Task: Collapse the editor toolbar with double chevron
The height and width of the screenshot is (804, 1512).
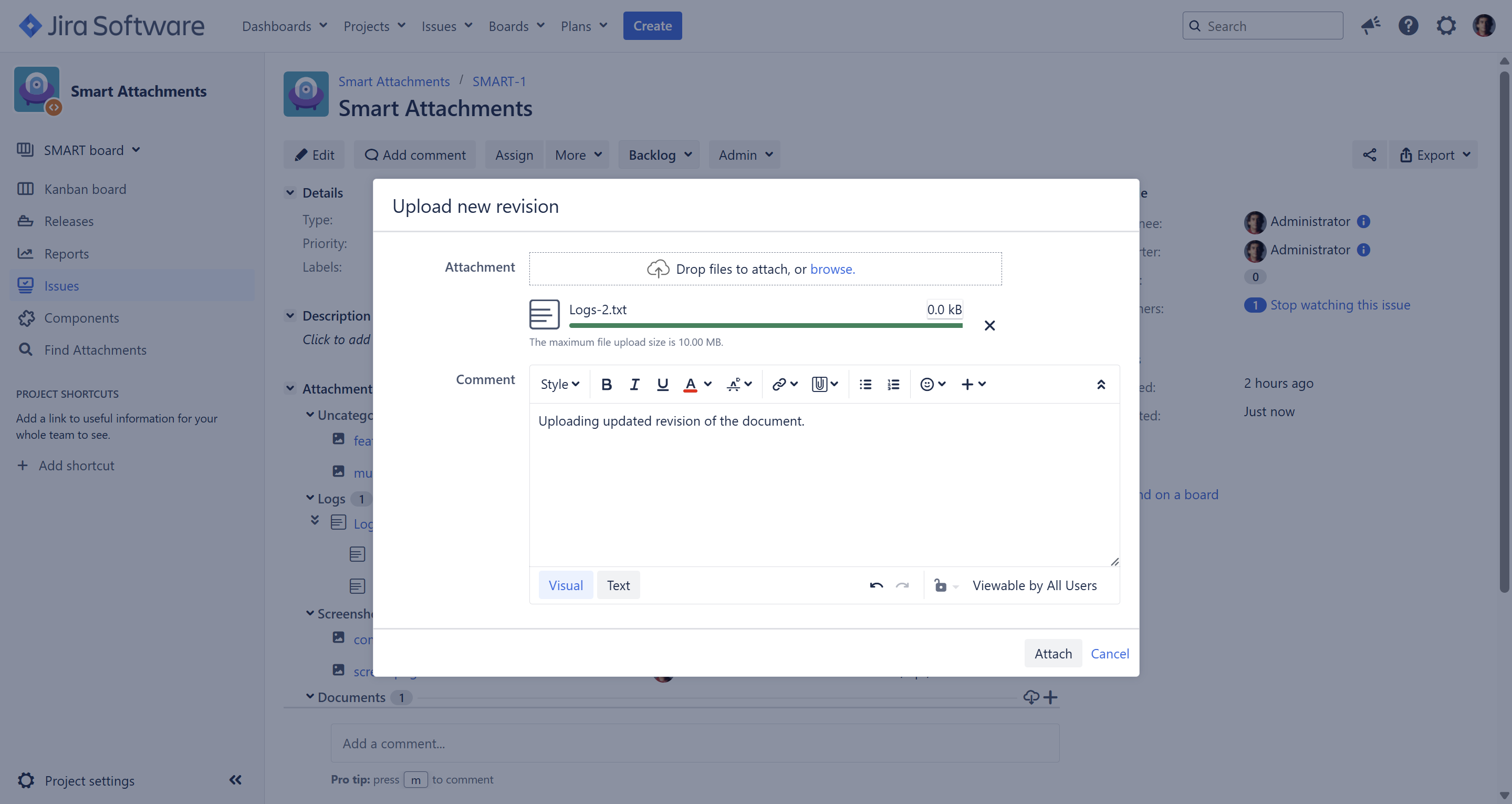Action: click(1101, 384)
